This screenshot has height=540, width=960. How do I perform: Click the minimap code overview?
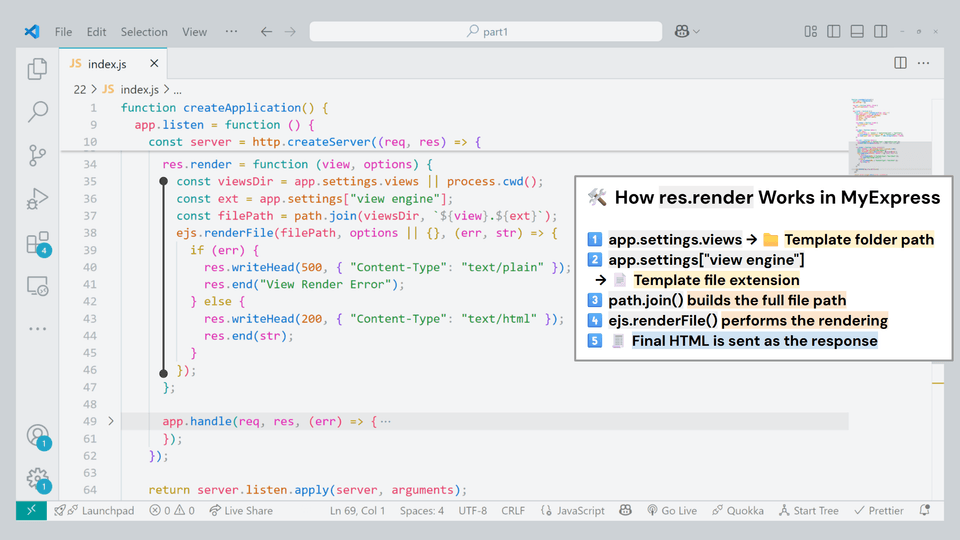[x=891, y=136]
